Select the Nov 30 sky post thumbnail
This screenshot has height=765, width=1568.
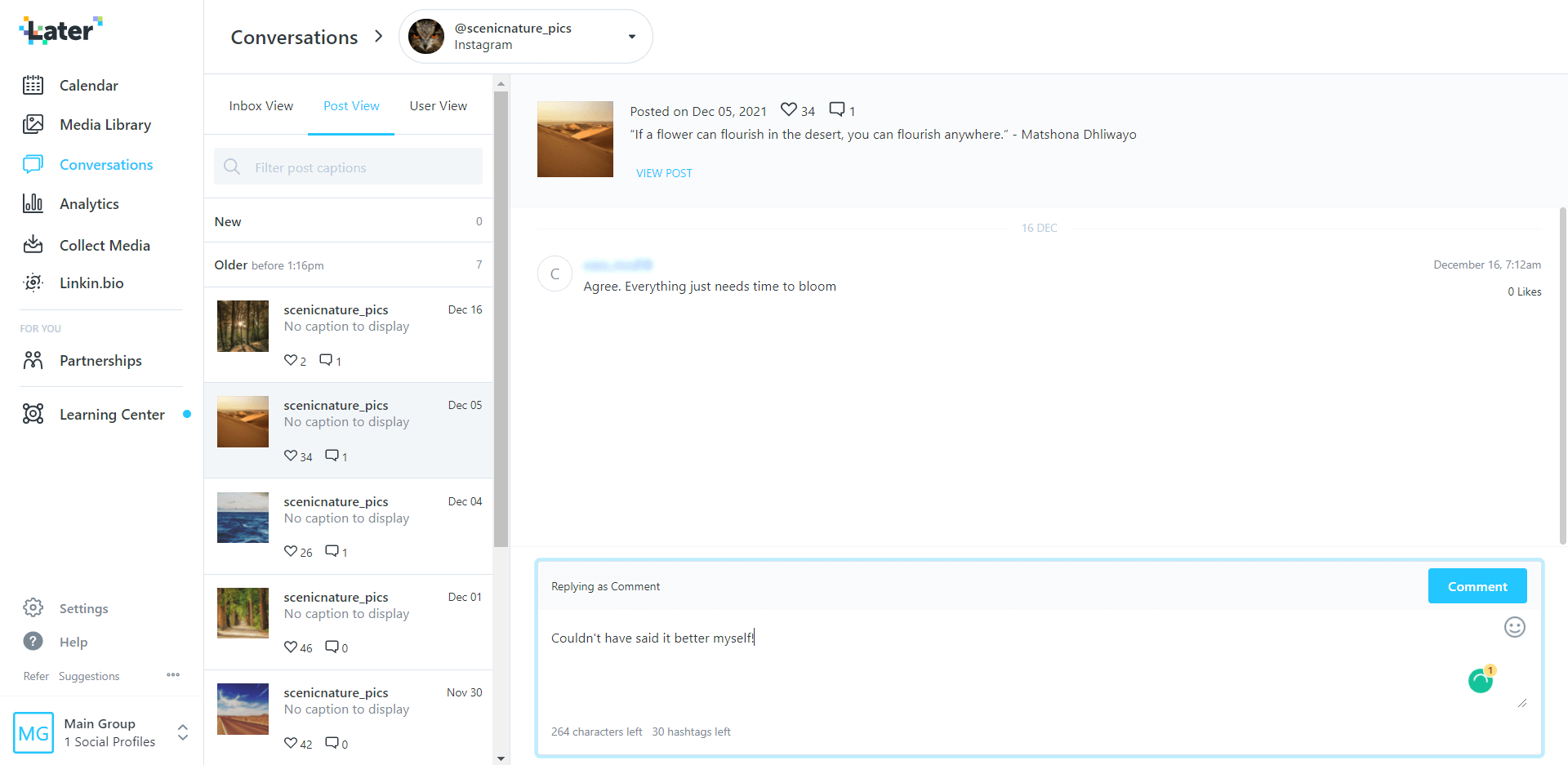pos(243,709)
